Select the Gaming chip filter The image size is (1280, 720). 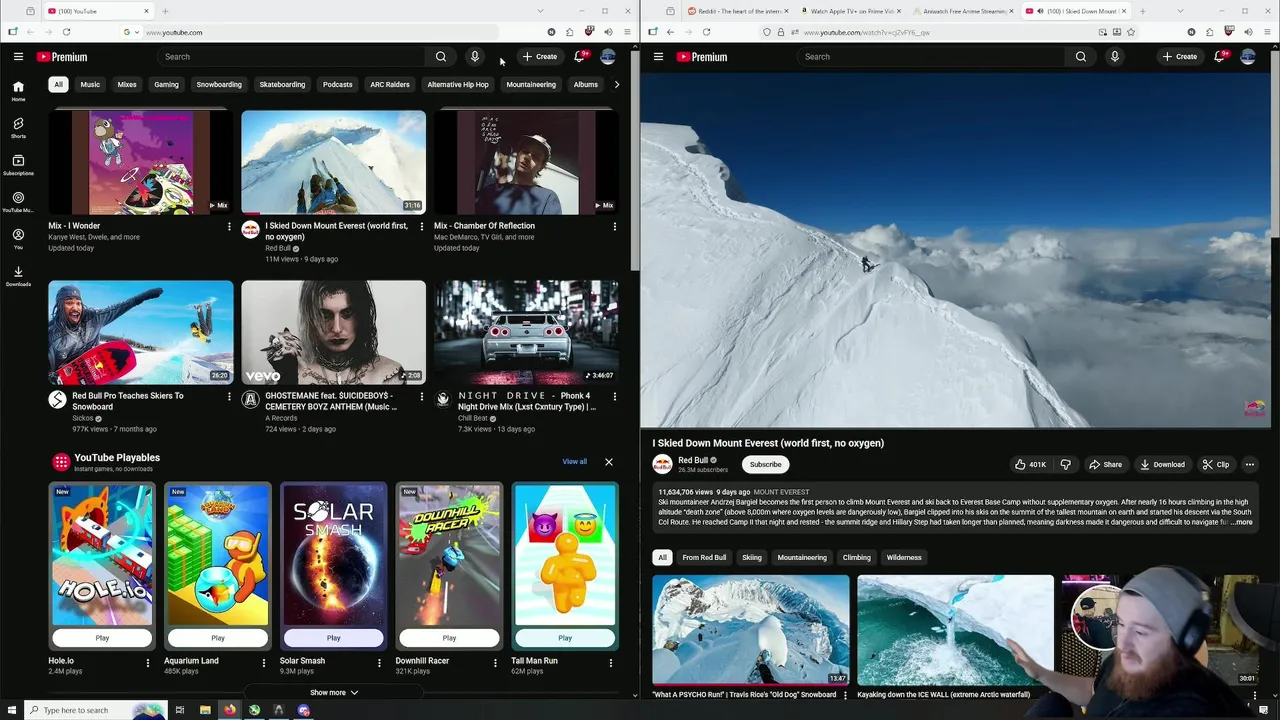pos(166,85)
